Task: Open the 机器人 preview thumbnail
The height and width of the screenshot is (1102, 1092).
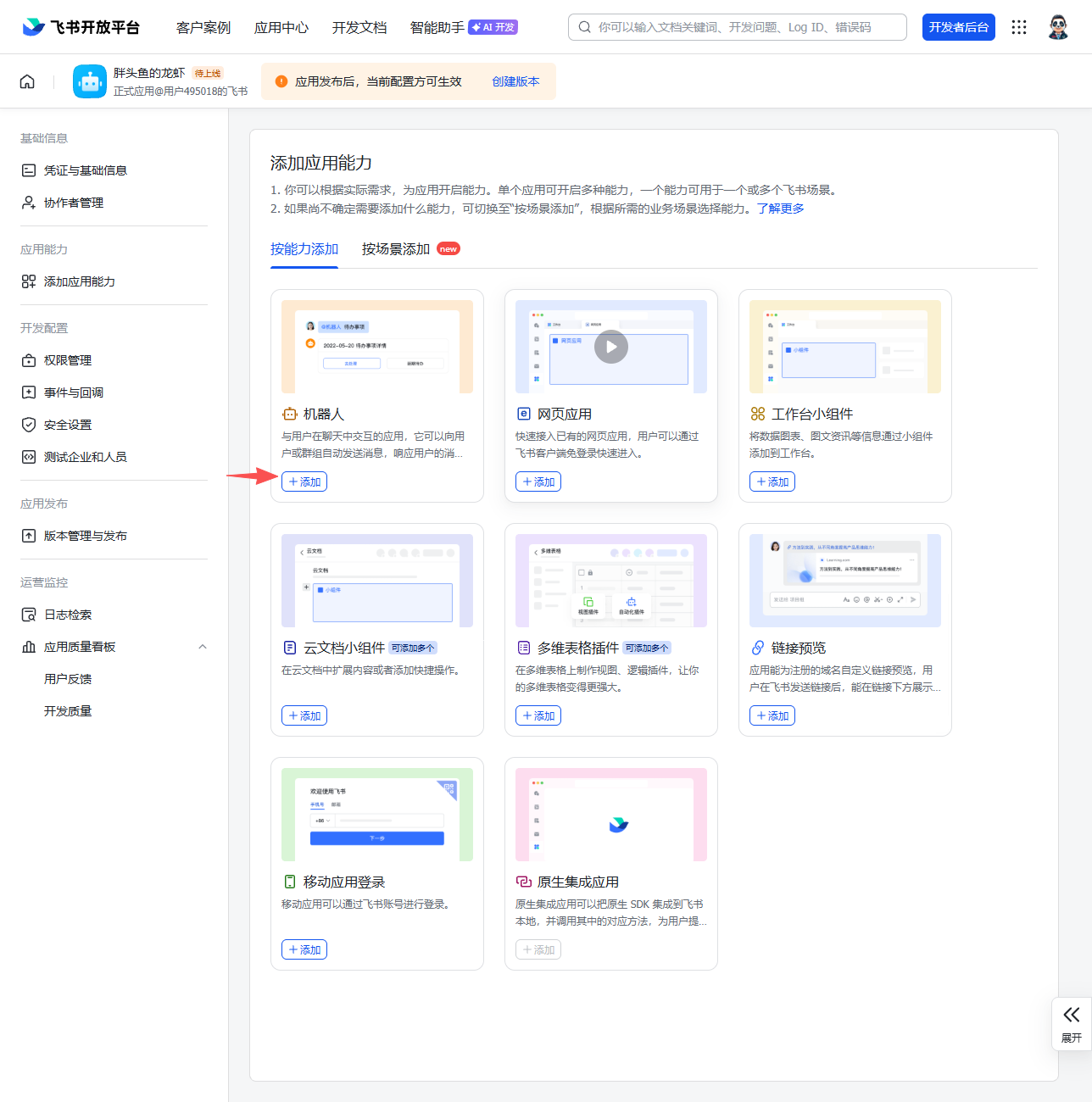Action: (377, 347)
